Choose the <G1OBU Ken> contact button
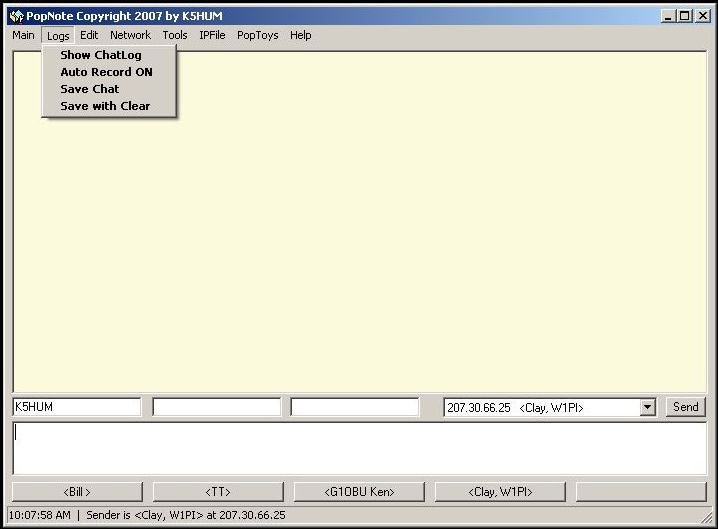 coord(359,491)
